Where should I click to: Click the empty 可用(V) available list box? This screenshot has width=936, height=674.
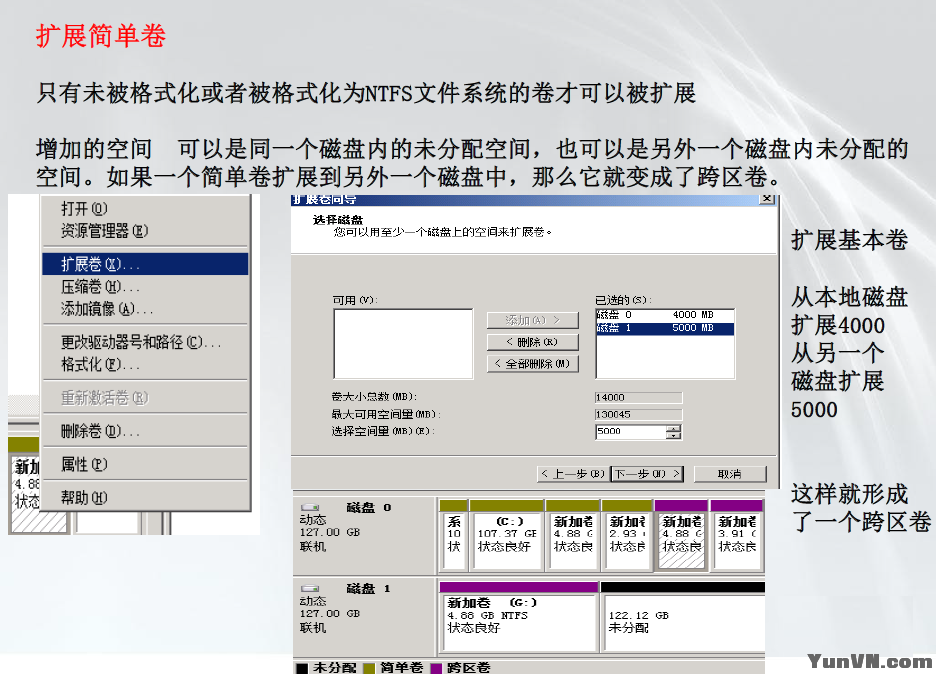403,344
